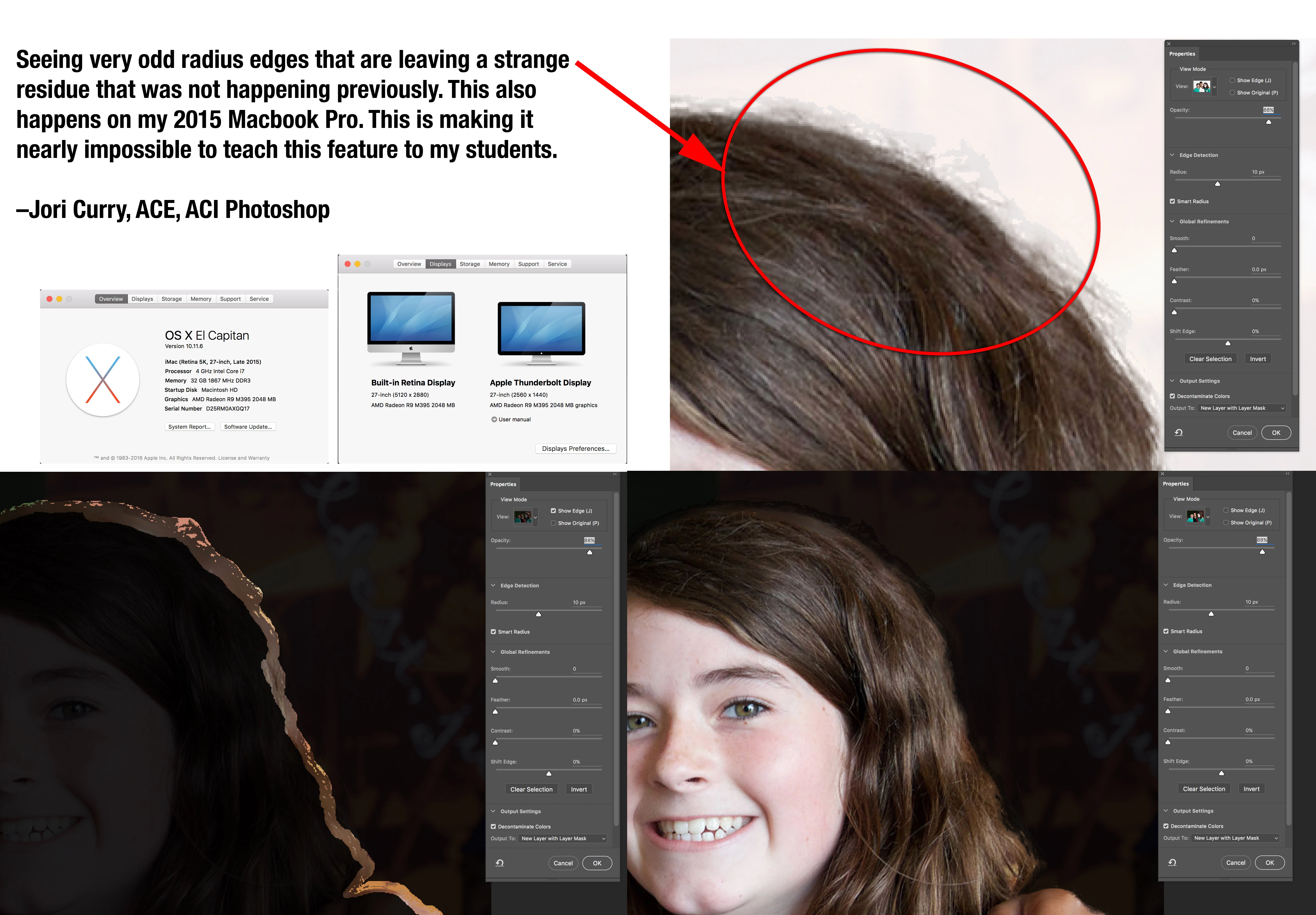Toggle Smart Radius in the panel beside the zoomed hair
This screenshot has height=915, width=1316.
(x=1172, y=201)
